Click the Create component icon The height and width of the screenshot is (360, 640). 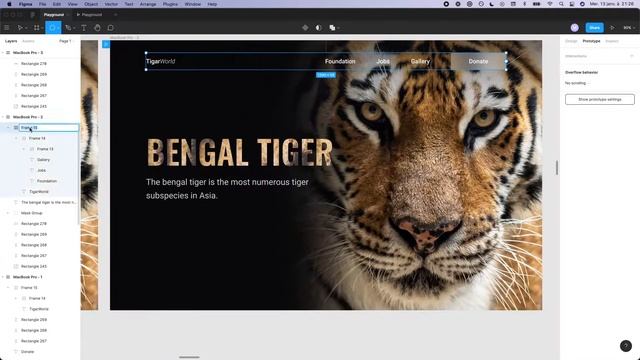(305, 28)
